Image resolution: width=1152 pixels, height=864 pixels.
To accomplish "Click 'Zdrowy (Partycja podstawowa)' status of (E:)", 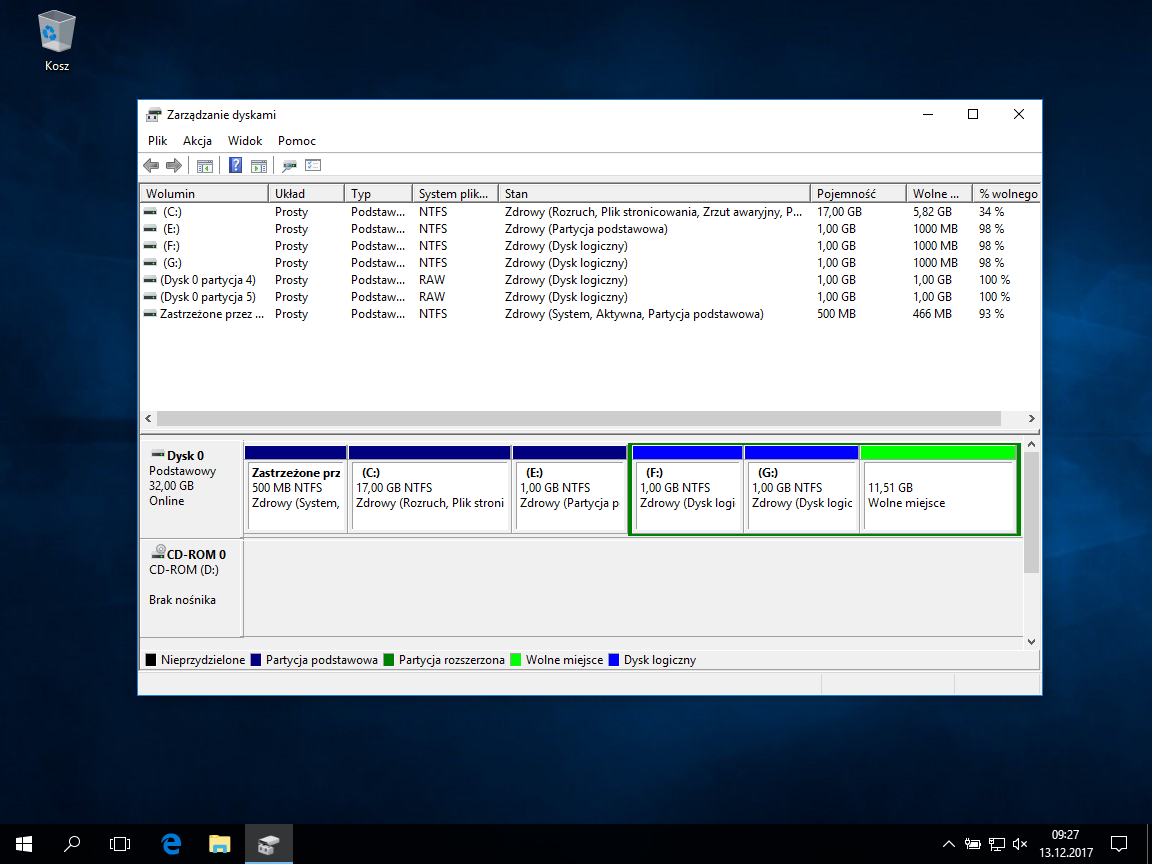I will pos(586,228).
